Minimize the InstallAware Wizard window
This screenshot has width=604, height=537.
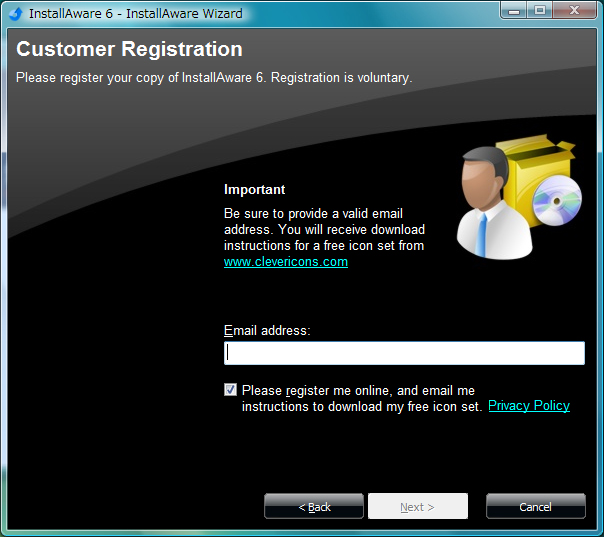513,11
